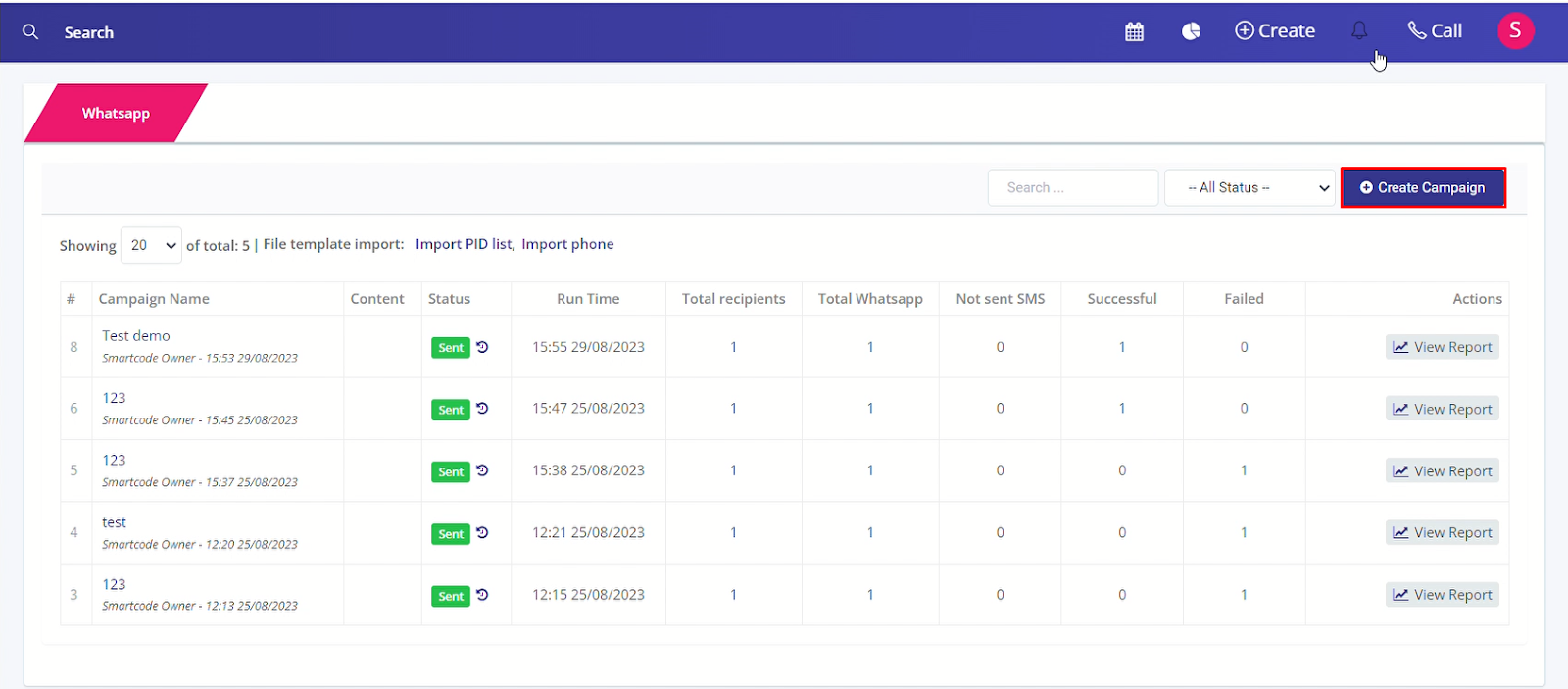Viewport: 1568px width, 689px height.
Task: View Report for row 5 campaign
Action: click(x=1442, y=470)
